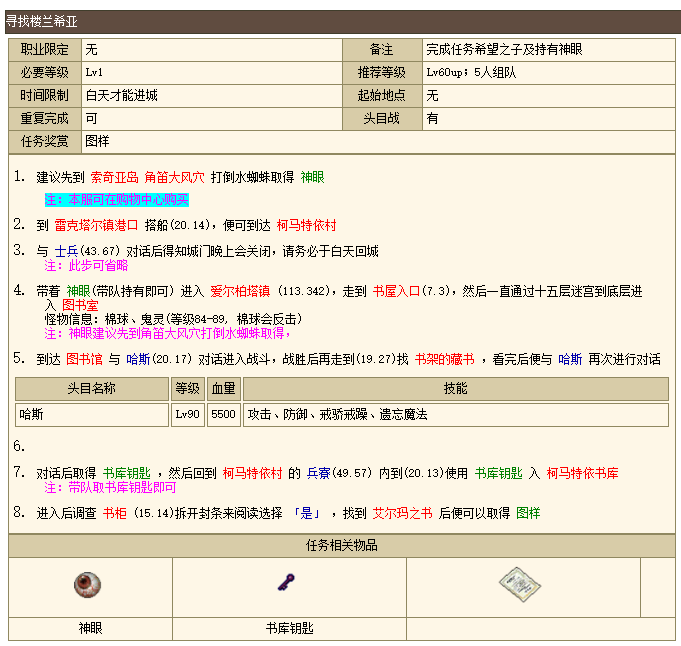The height and width of the screenshot is (646, 681).
Task: Click the 完成任务希望之子及持有神眼 cell
Action: (549, 50)
